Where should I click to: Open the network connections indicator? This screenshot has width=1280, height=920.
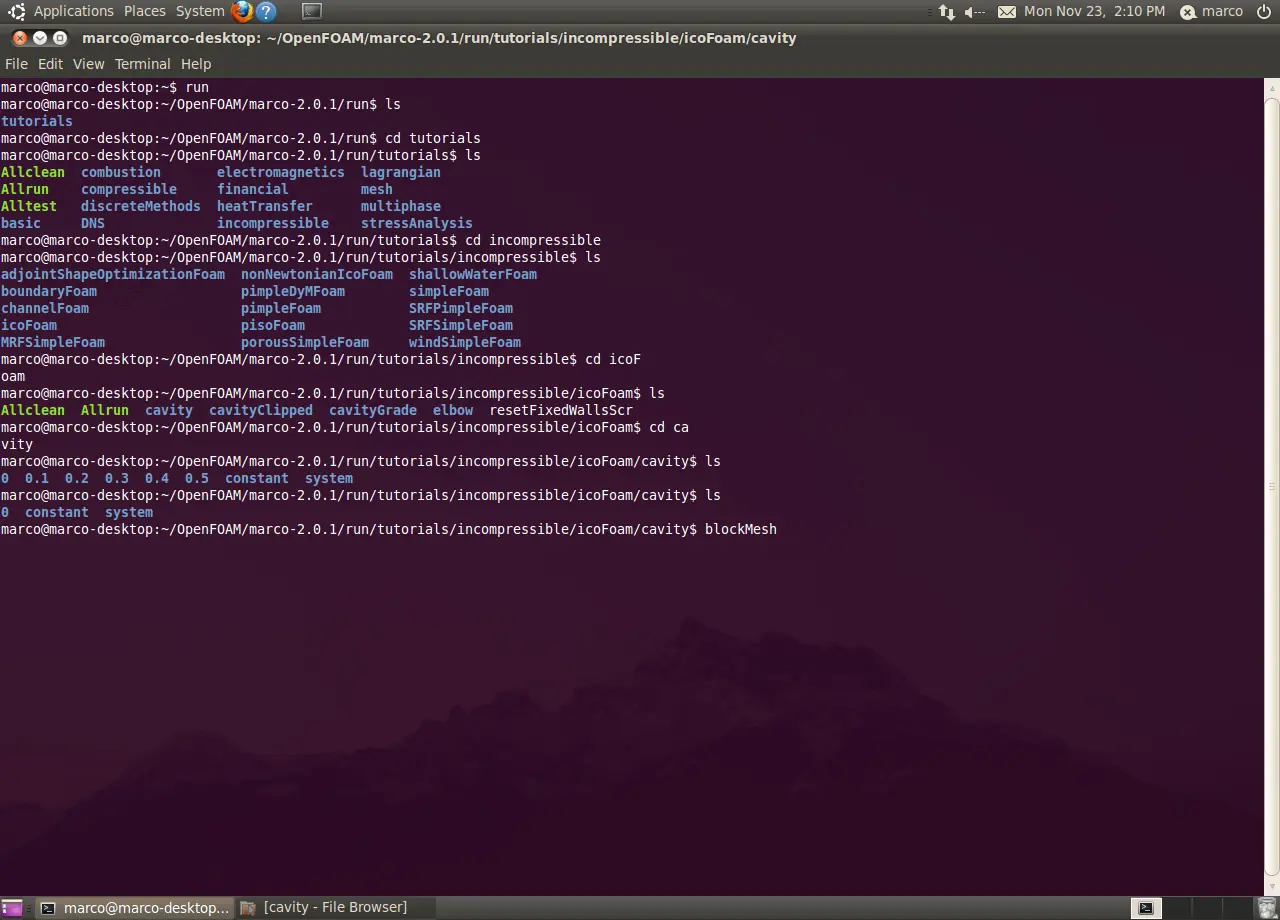946,11
